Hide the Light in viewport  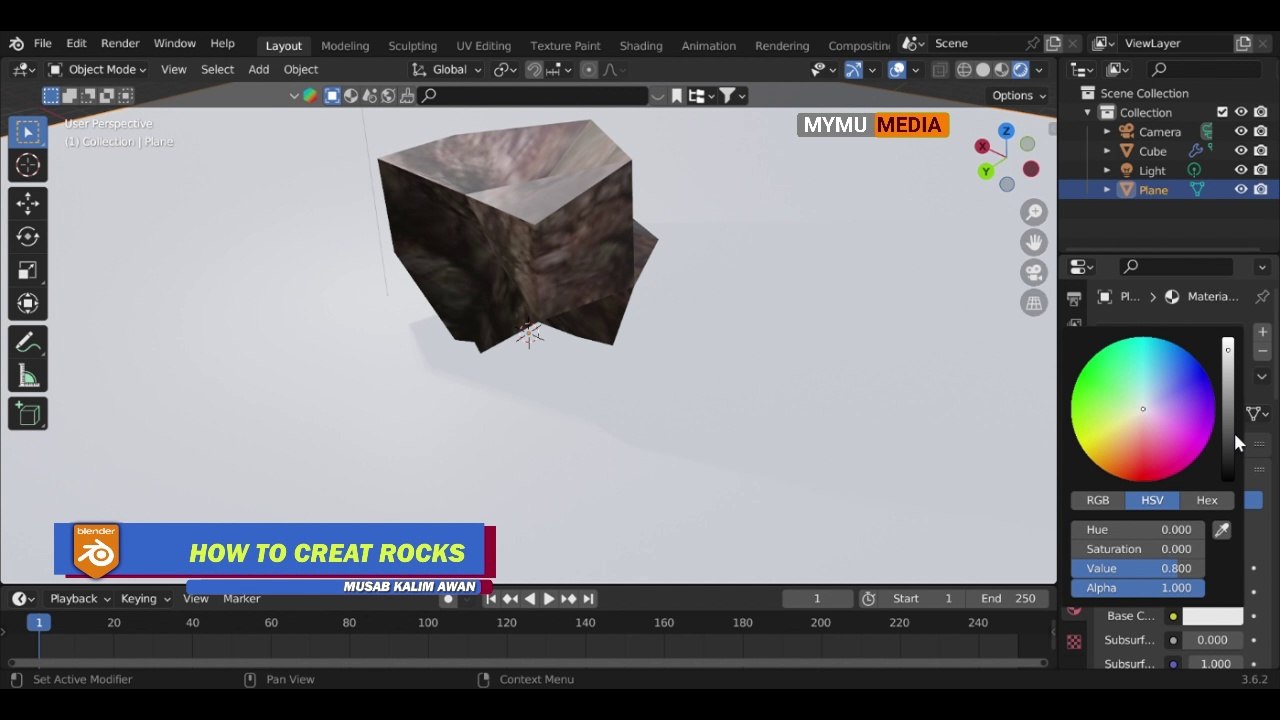click(1241, 170)
